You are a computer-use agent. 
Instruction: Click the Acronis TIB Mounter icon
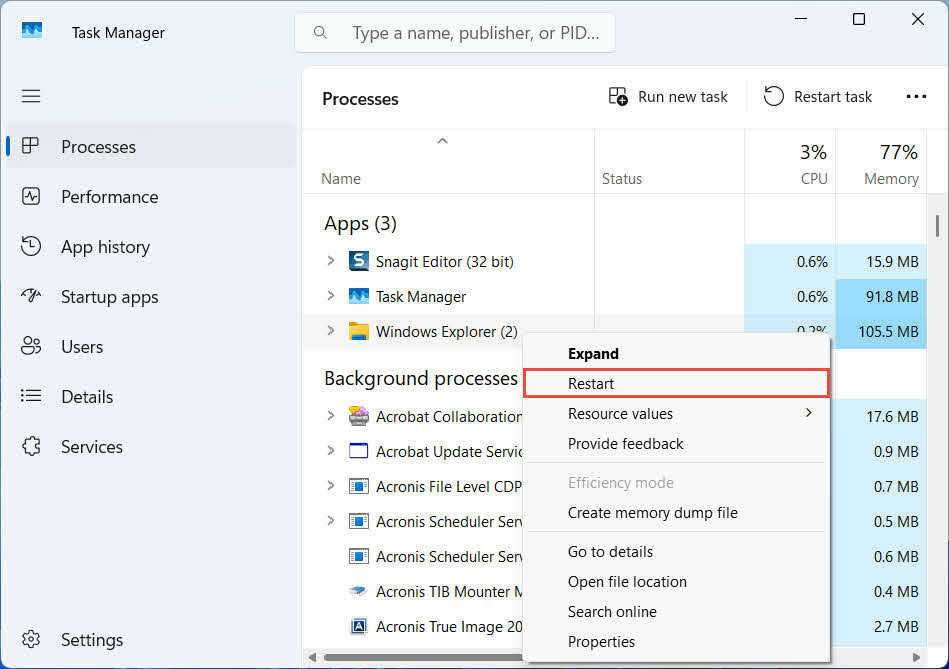pos(359,591)
